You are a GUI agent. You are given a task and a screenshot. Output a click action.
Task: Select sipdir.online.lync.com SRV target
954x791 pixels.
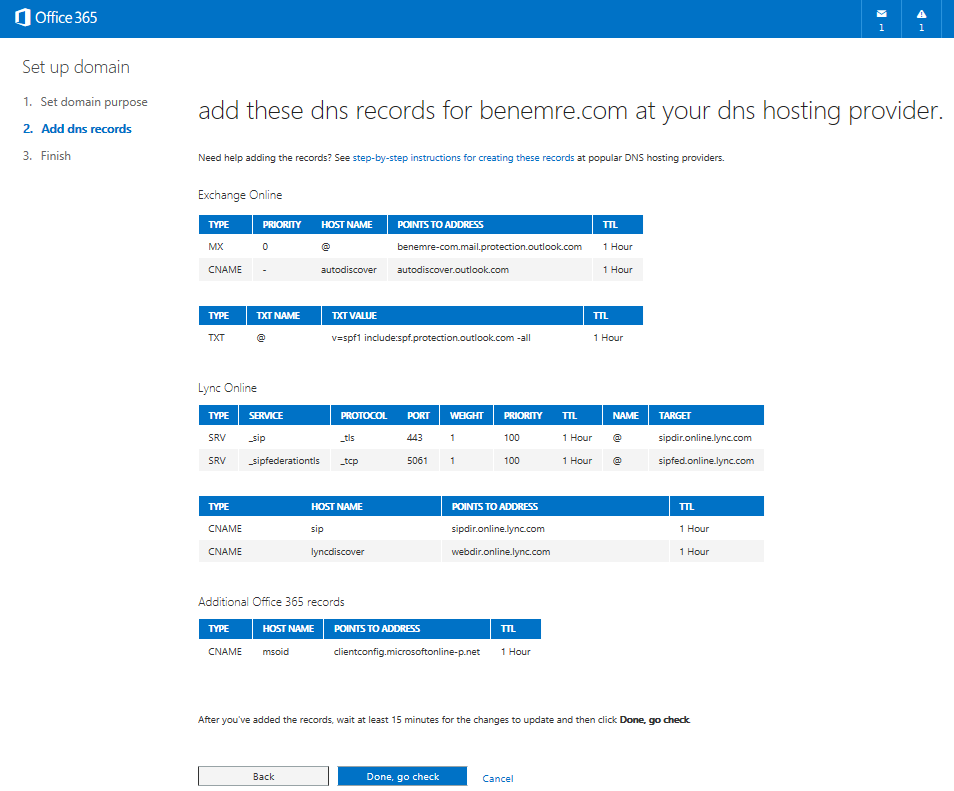[x=705, y=438]
